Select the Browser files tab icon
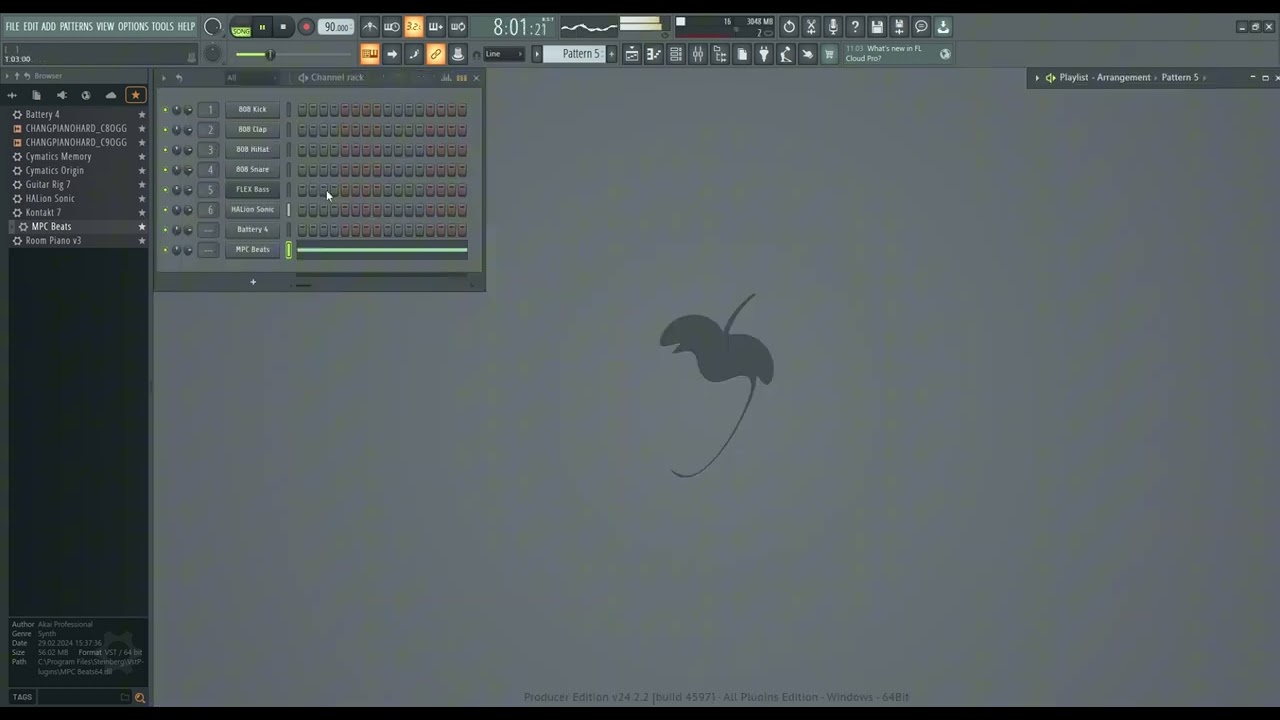Image resolution: width=1280 pixels, height=720 pixels. pyautogui.click(x=36, y=95)
